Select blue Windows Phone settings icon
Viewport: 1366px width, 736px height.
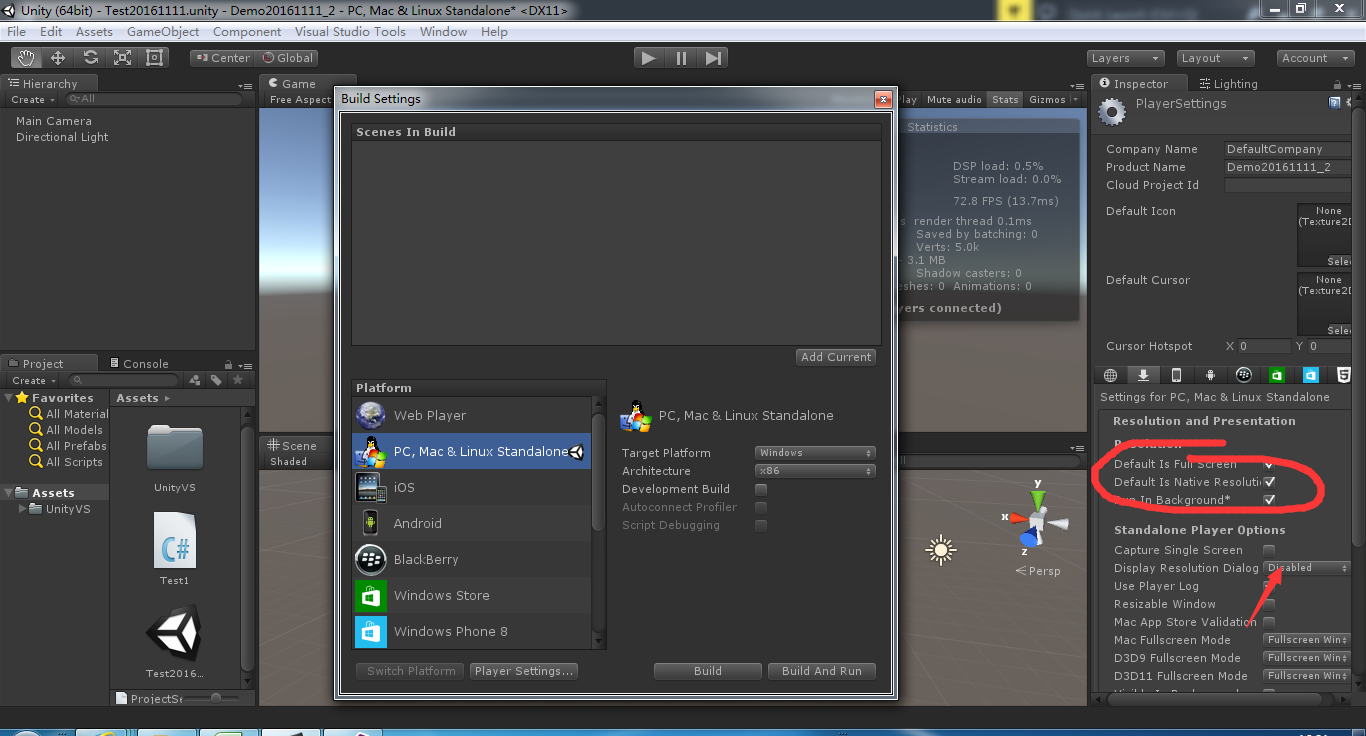[x=1310, y=375]
